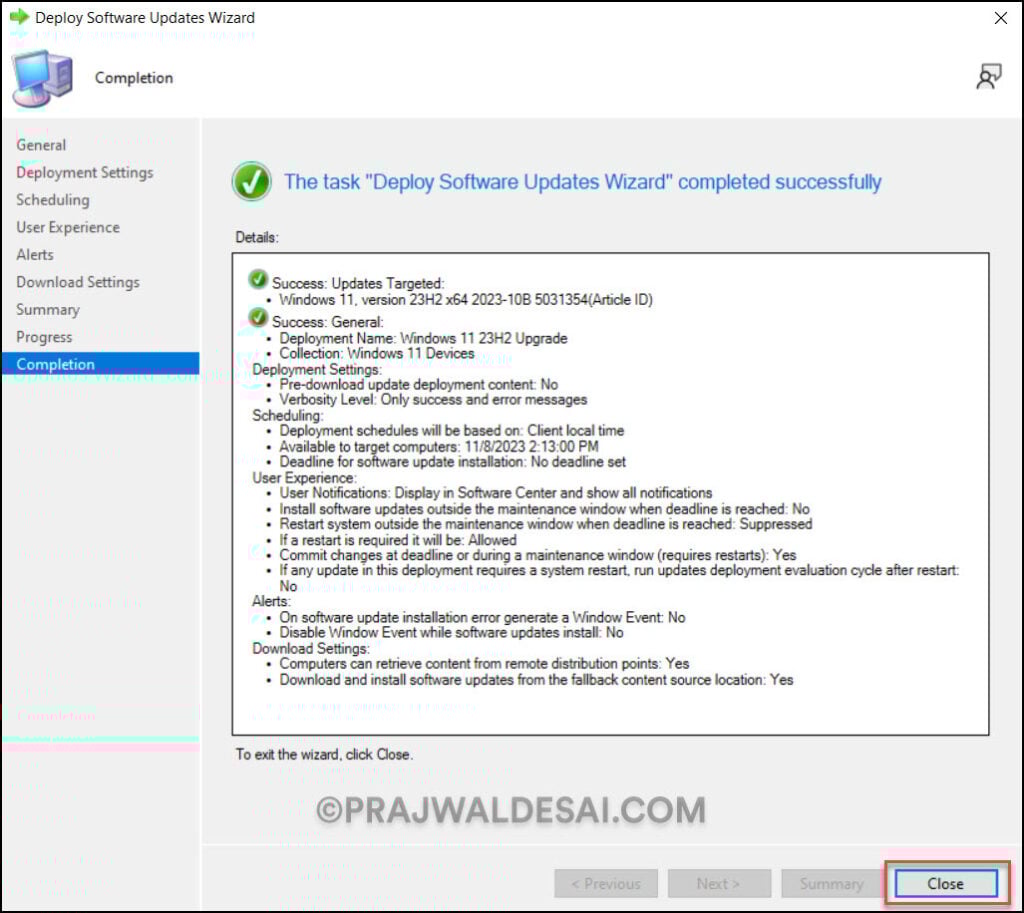Select the Alerts wizard step
Viewport: 1024px width, 913px height.
click(35, 255)
